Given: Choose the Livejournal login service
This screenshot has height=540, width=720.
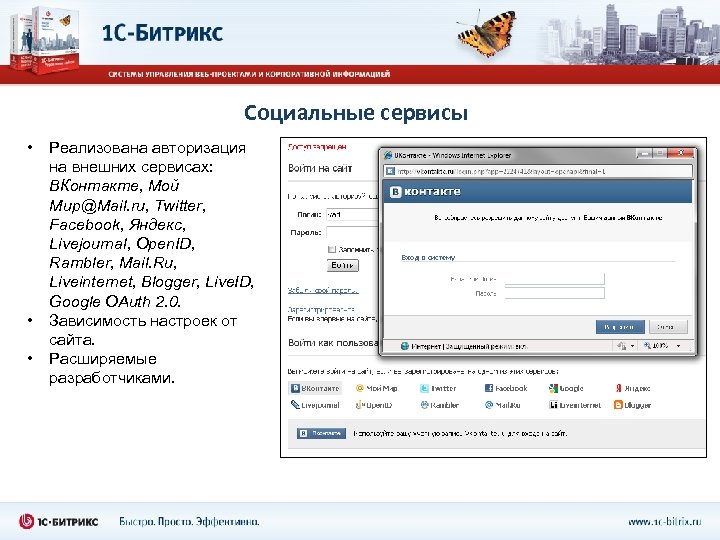Looking at the screenshot, I should (x=315, y=405).
